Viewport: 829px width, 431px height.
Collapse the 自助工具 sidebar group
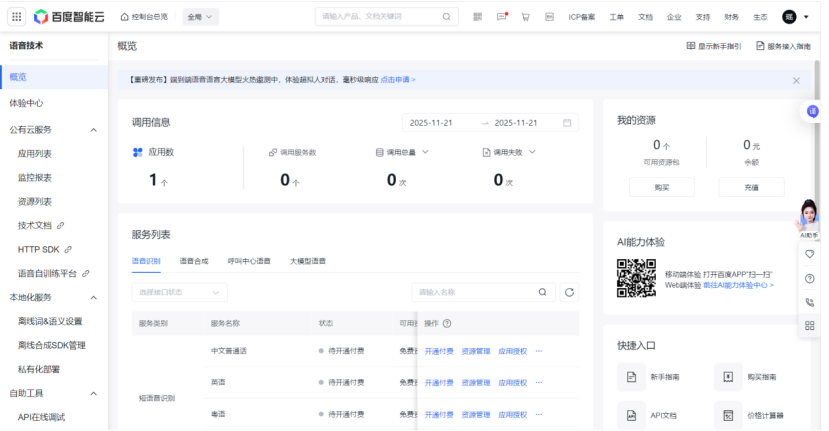pos(94,393)
